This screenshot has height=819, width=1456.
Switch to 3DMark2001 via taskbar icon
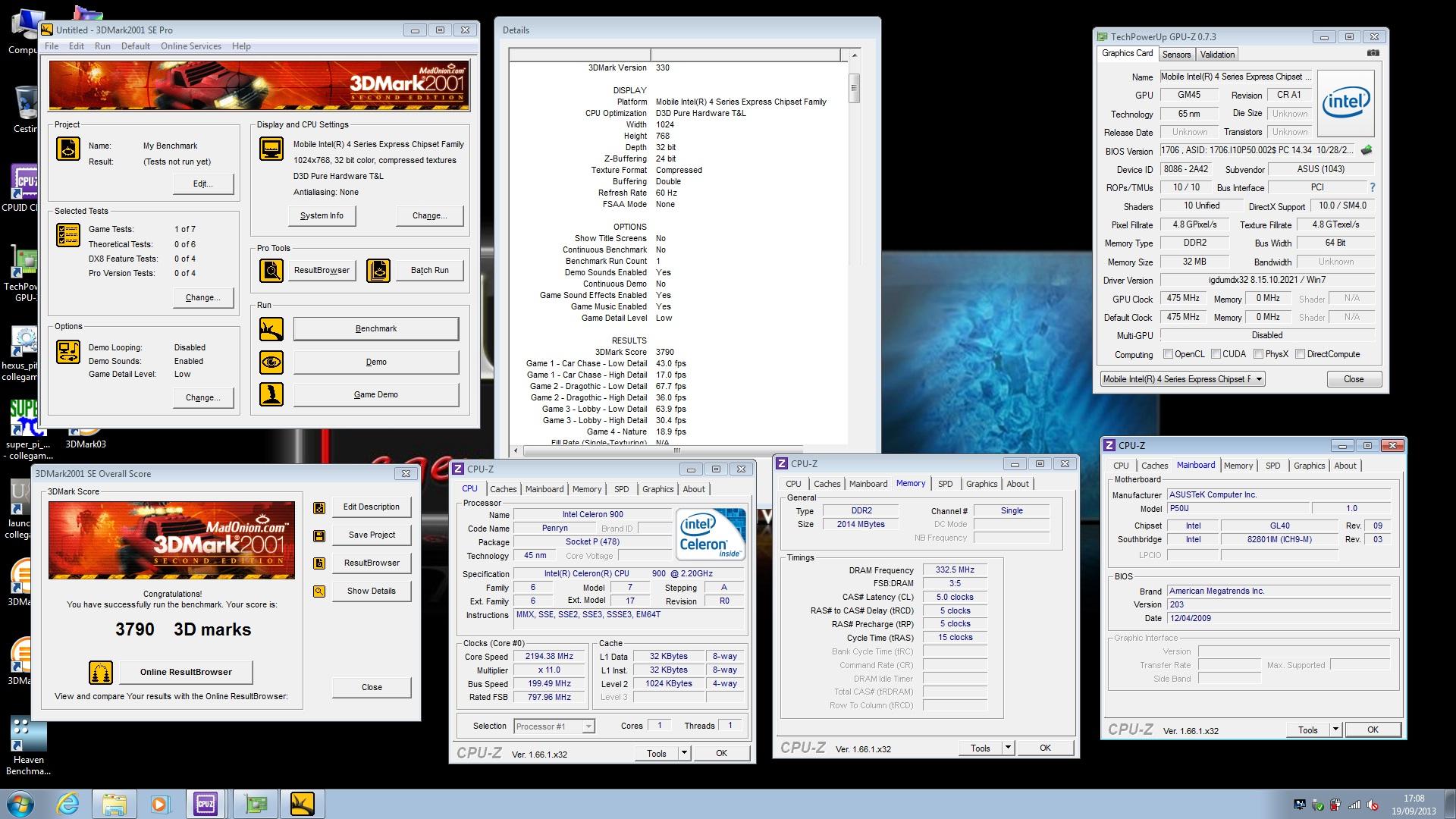tap(302, 803)
